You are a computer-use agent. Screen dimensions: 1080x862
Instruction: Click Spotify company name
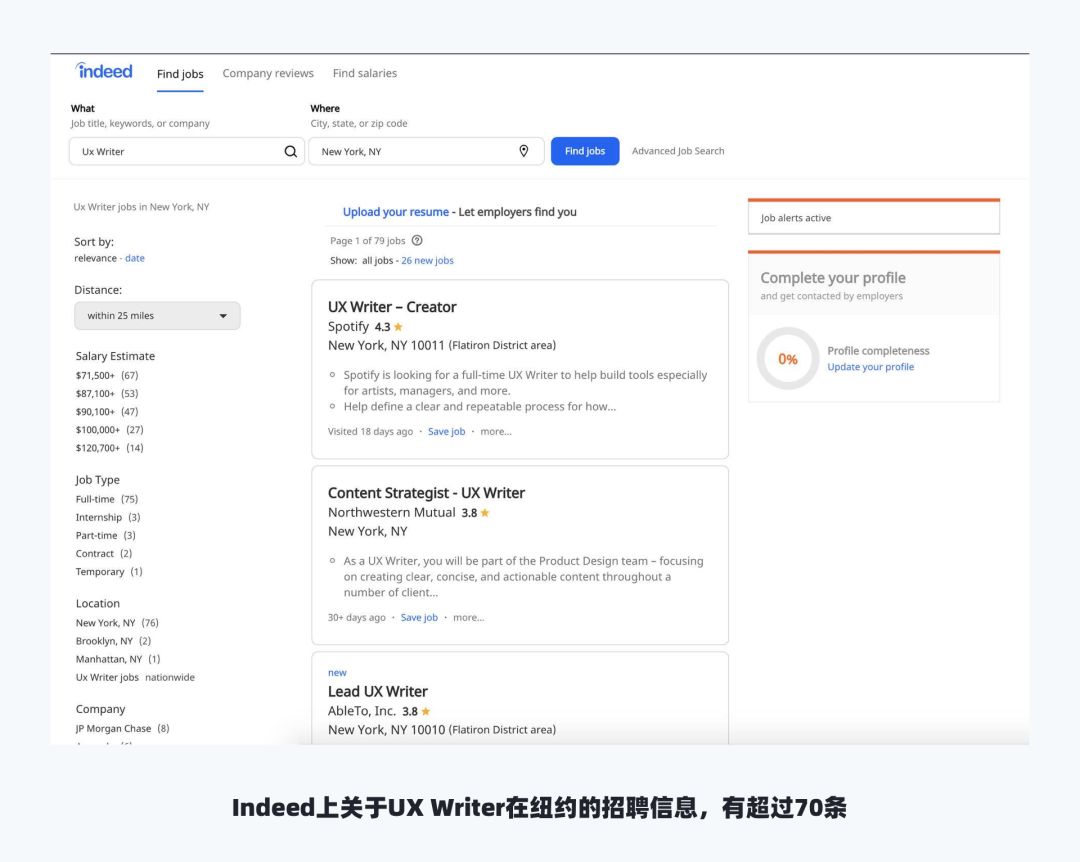[x=348, y=327]
